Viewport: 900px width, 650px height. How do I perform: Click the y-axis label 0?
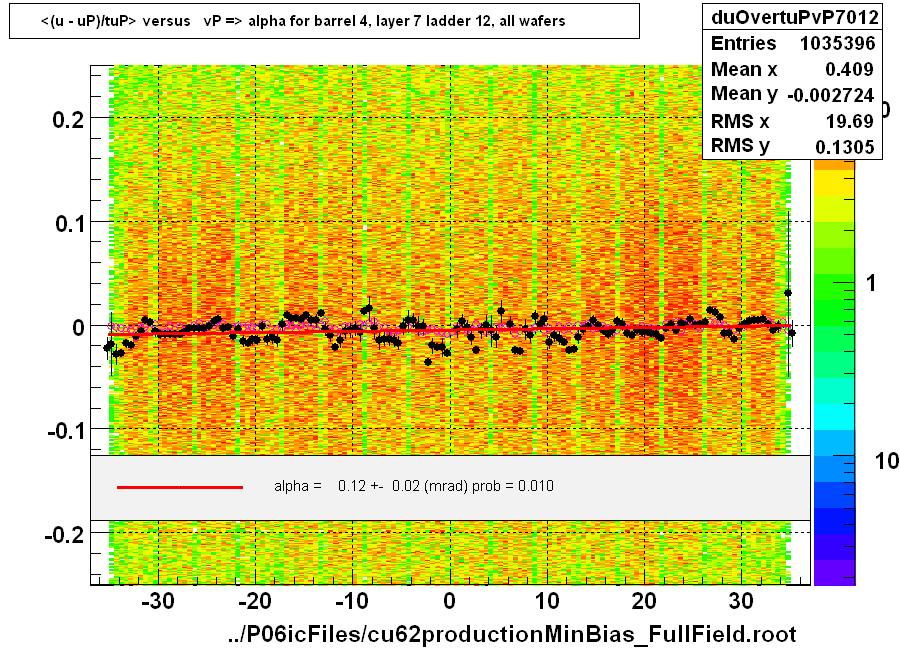click(x=78, y=327)
